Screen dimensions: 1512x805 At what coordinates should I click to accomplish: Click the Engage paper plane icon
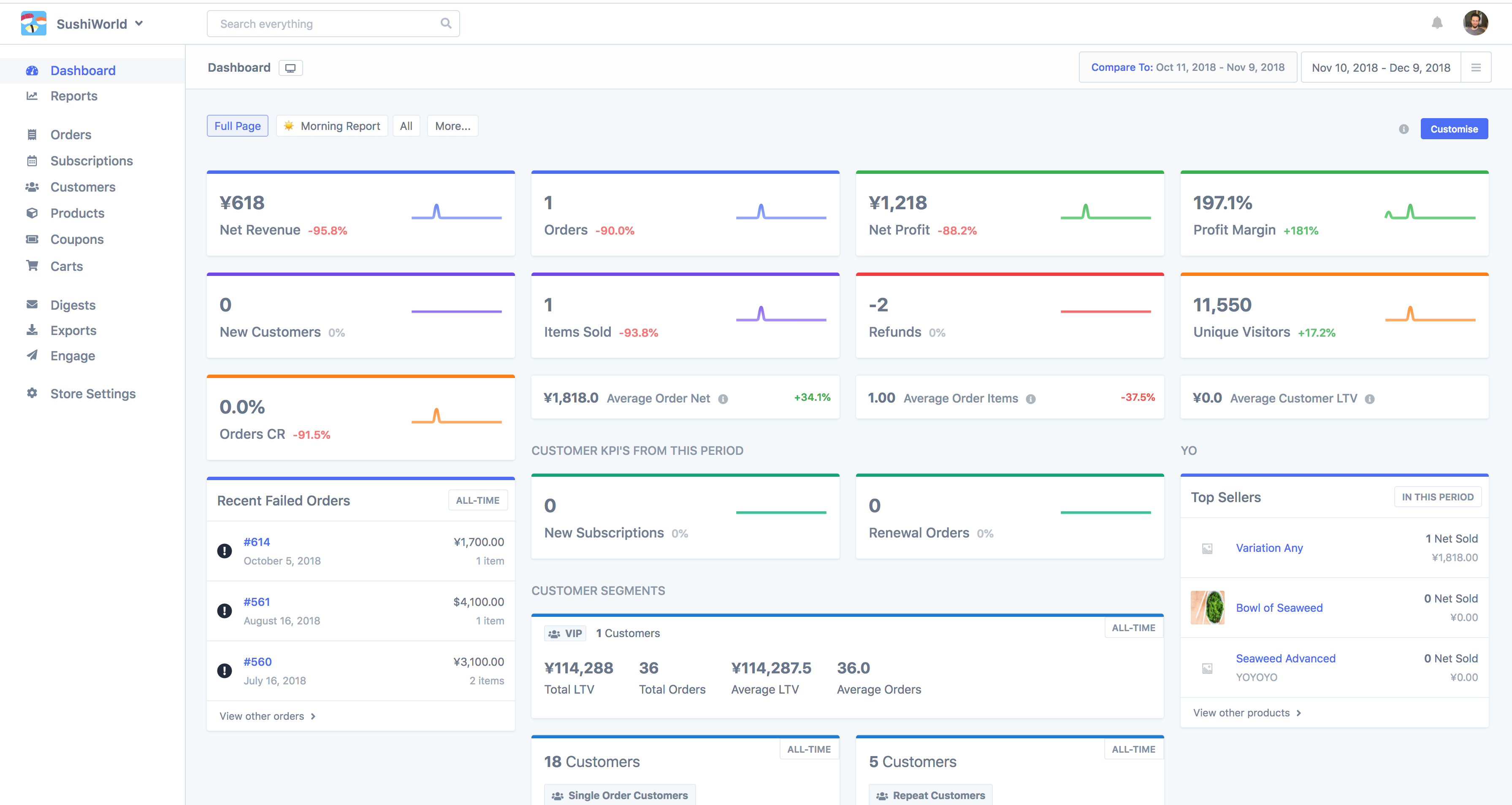32,356
